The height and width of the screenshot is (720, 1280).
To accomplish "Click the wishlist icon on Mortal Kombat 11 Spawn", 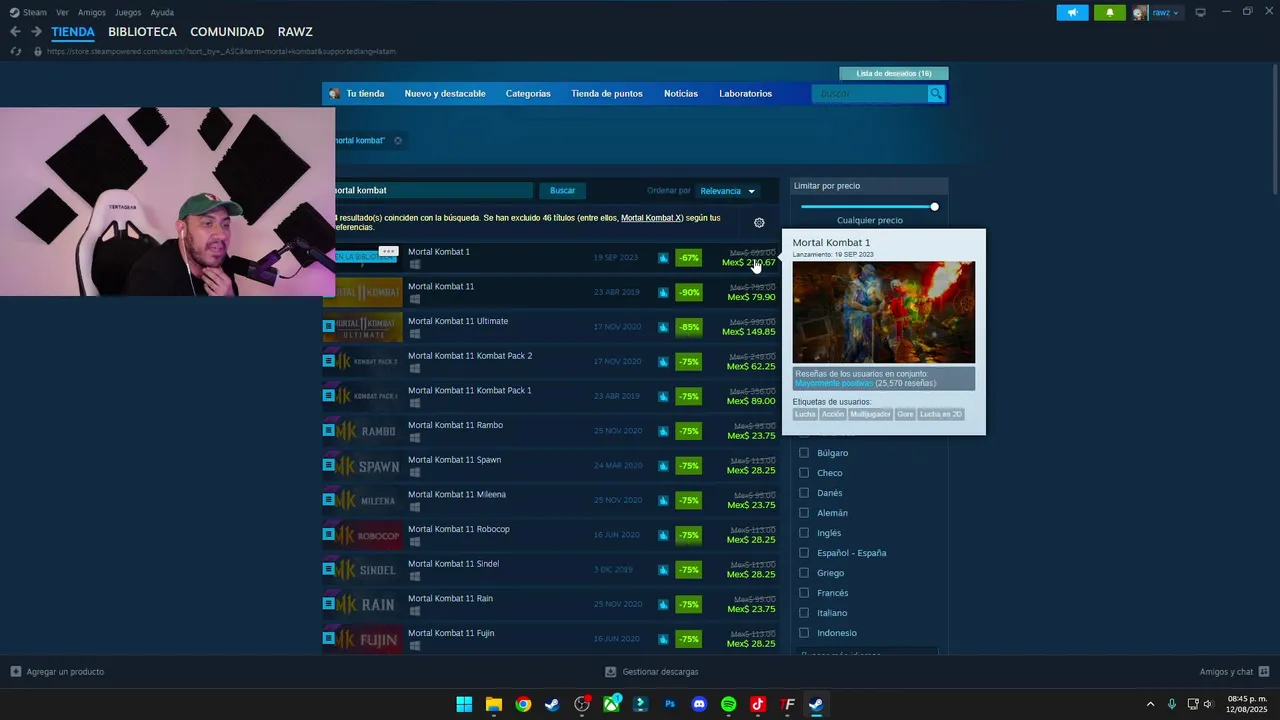I will point(328,465).
